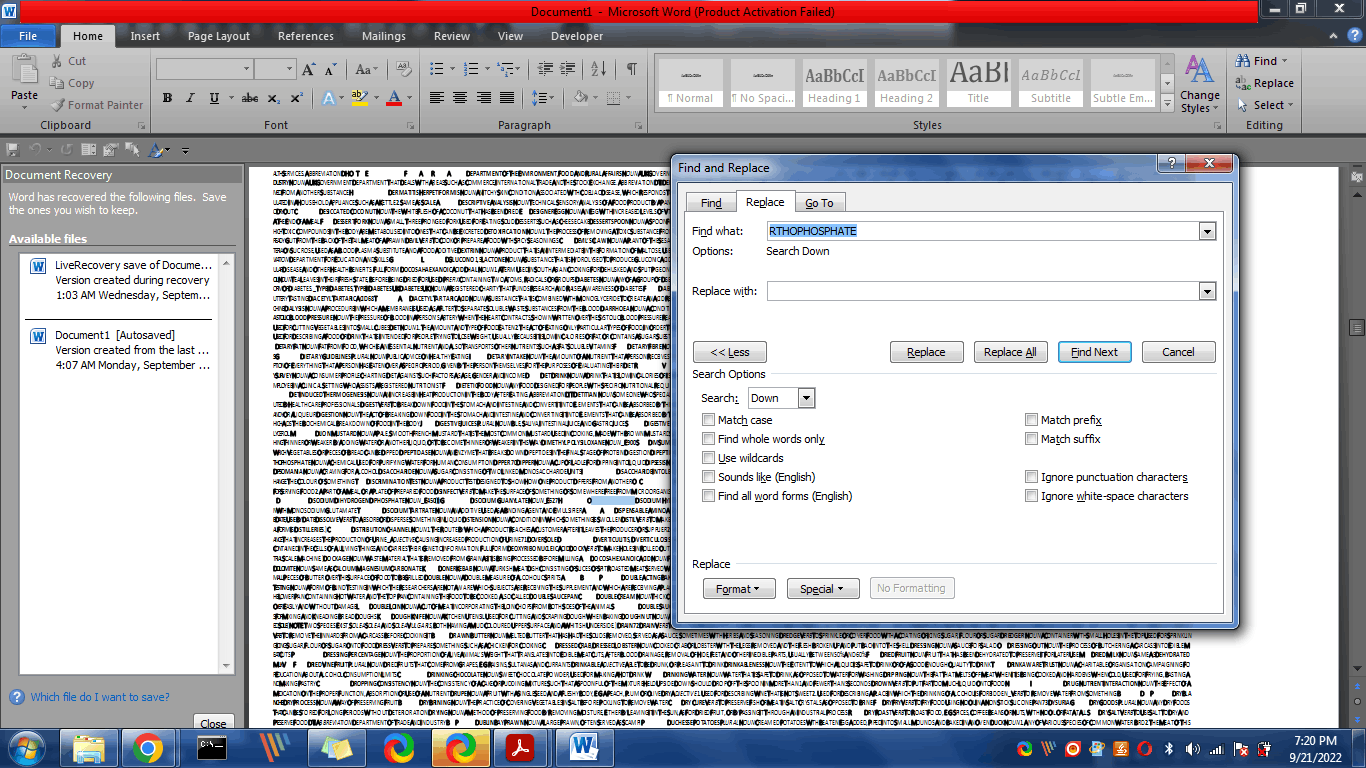Click the Grow Font icon
This screenshot has width=1366, height=768.
tap(308, 69)
